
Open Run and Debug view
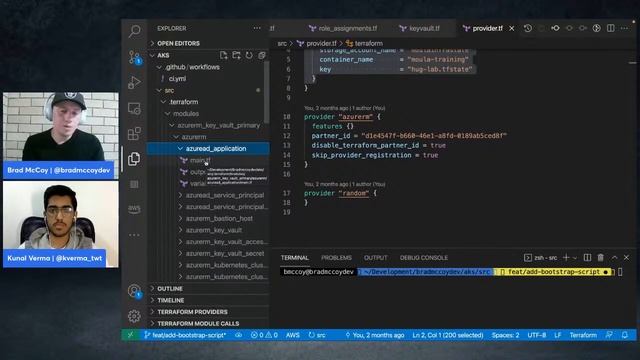pyautogui.click(x=134, y=82)
